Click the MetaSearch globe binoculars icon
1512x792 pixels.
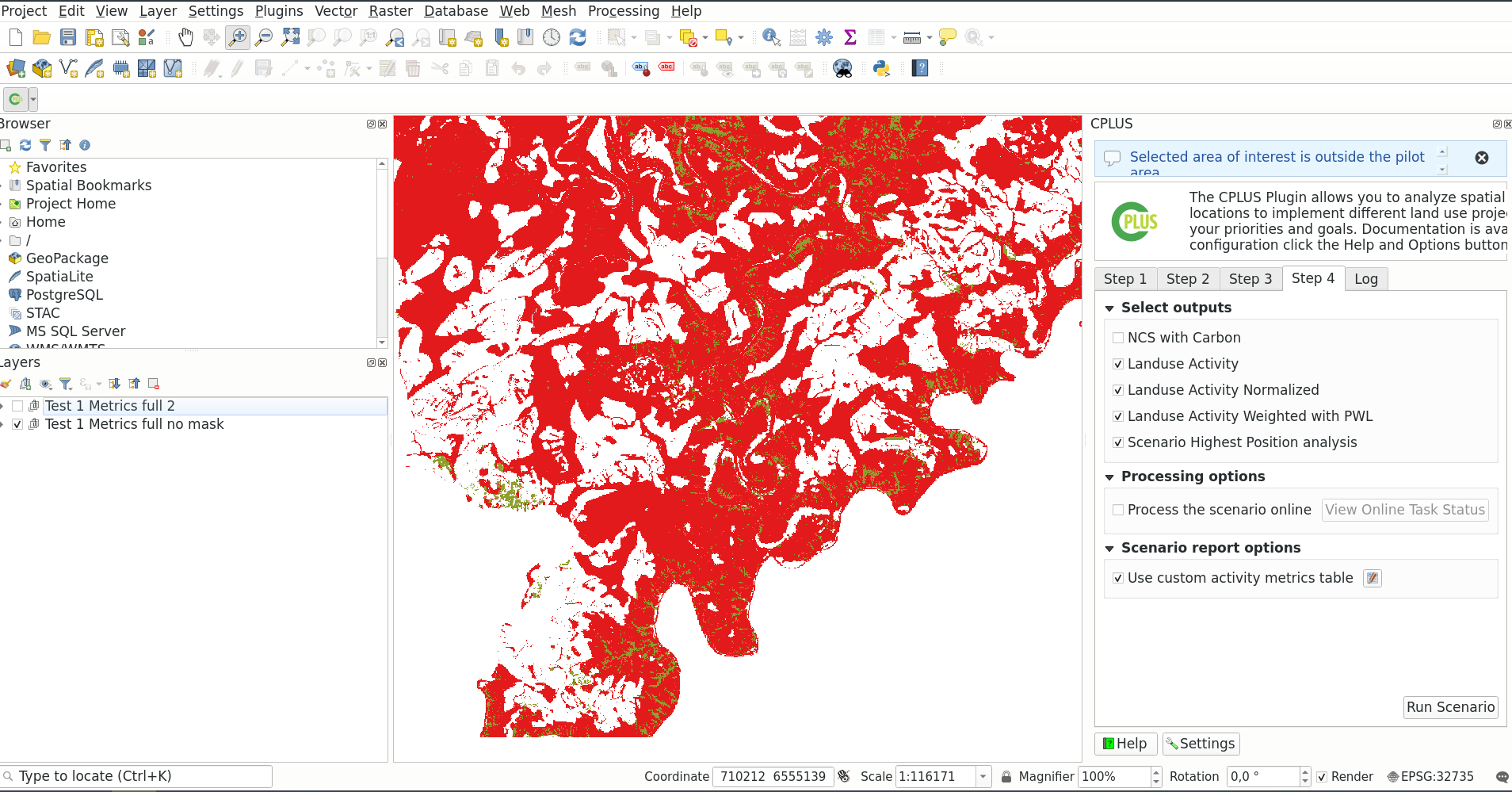point(842,68)
